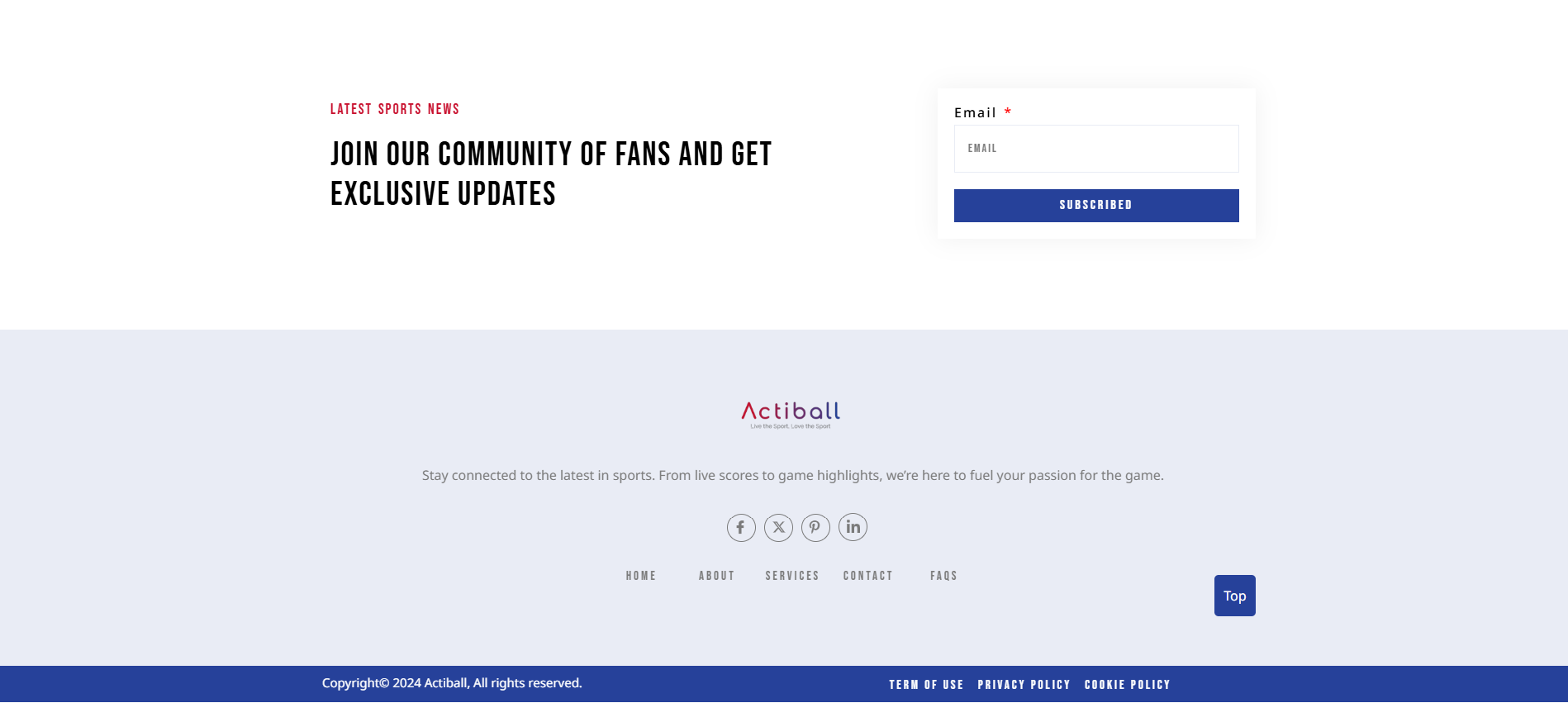Focus the Email input field
Viewport: 1568px width, 703px height.
tap(1095, 149)
